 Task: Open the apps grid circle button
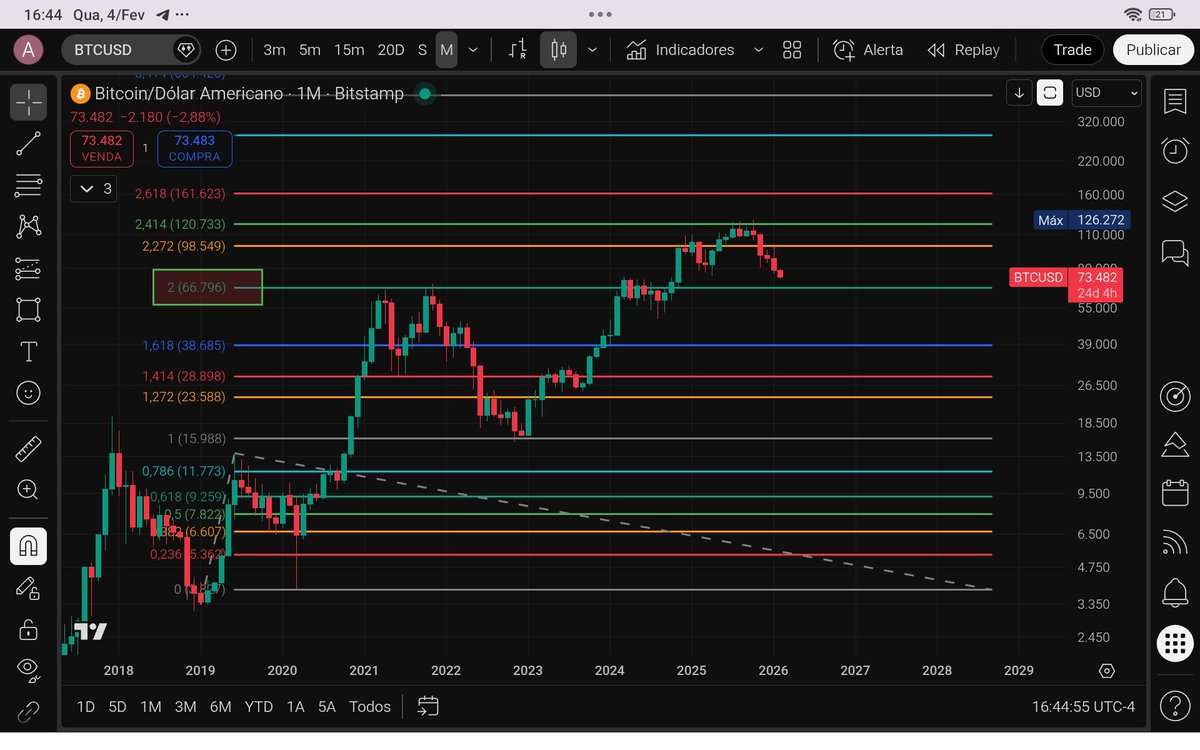(x=1175, y=643)
